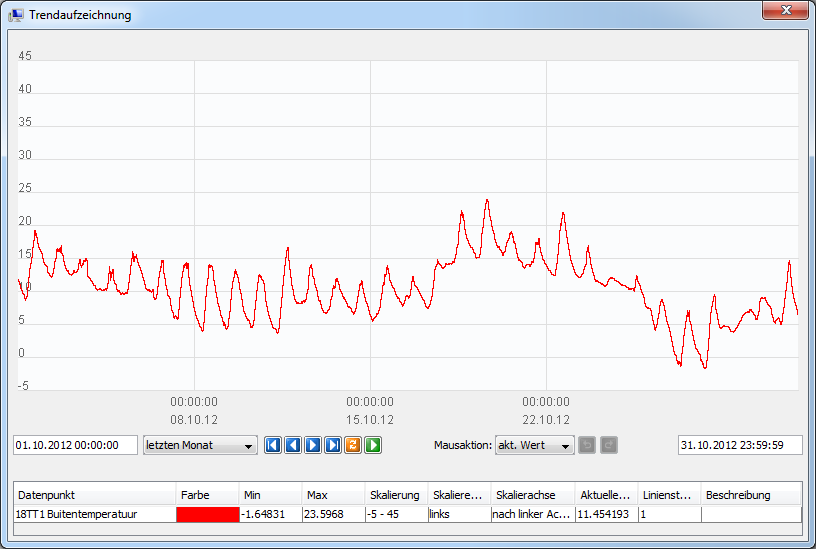Click the 15.10.12 time axis label
Viewport: 816px width, 549px height.
(x=370, y=419)
